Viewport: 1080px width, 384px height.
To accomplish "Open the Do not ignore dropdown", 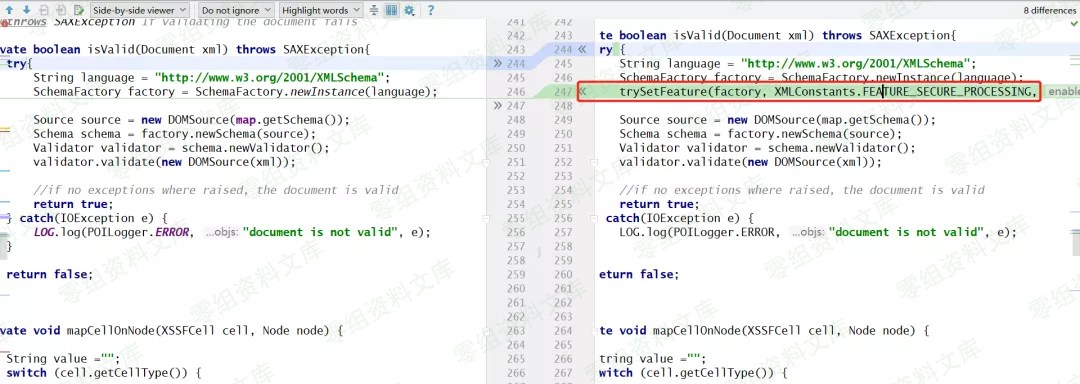I will point(236,10).
